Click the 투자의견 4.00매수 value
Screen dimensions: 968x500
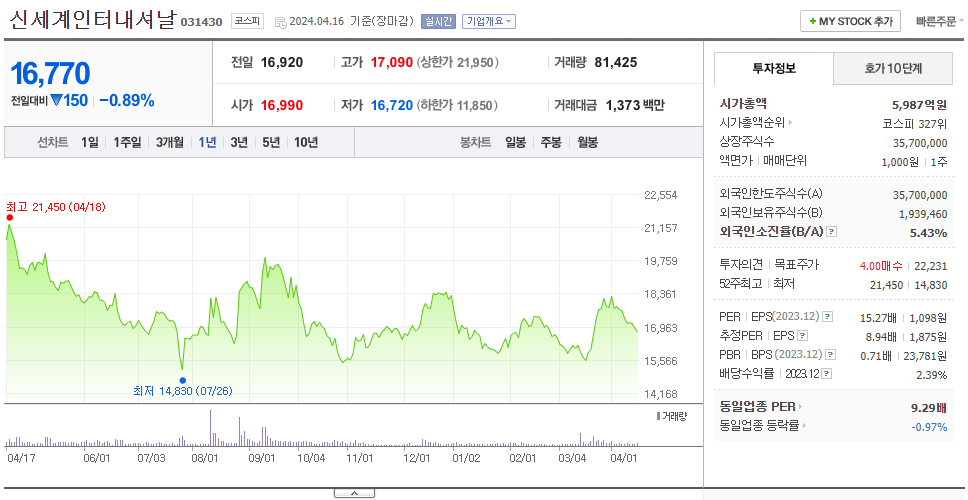click(880, 266)
